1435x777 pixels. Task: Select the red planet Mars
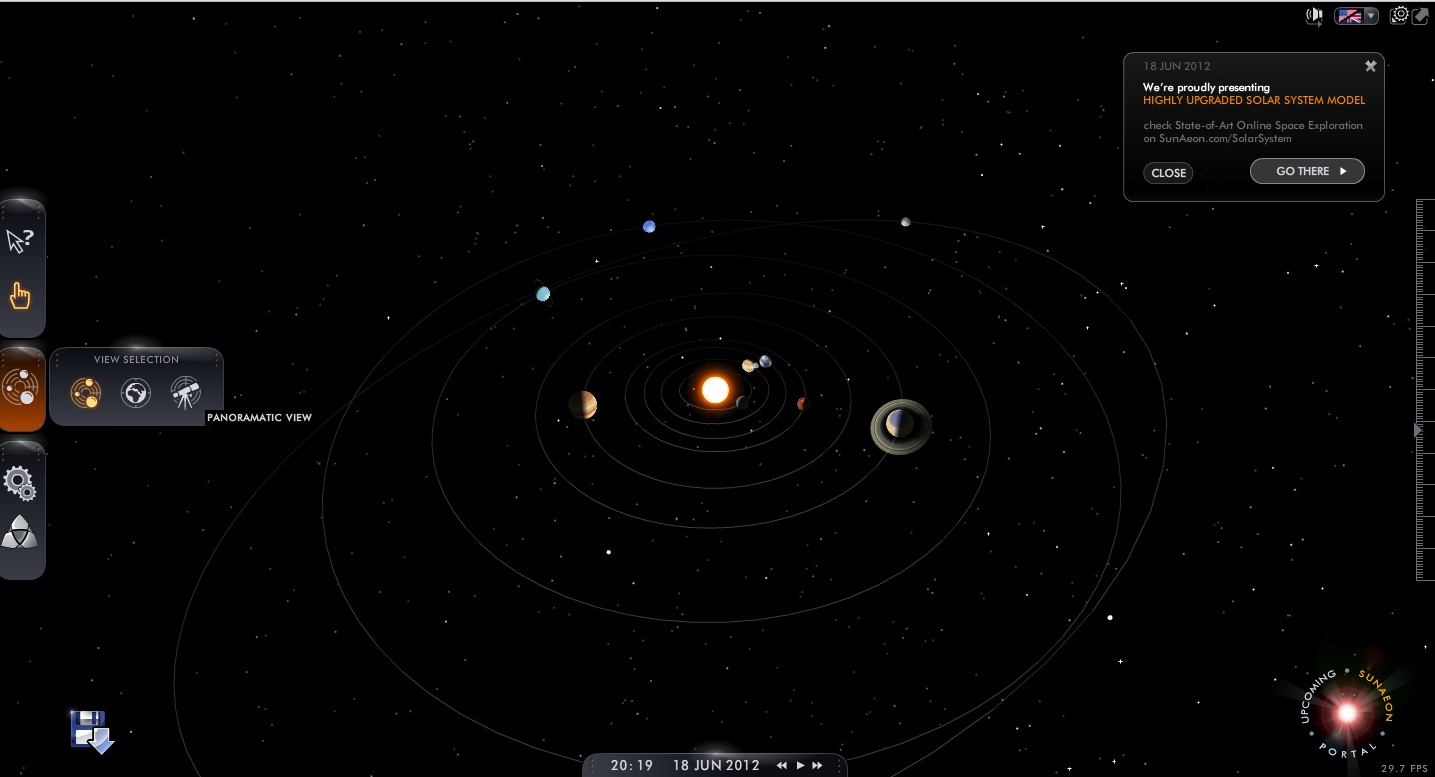click(801, 404)
